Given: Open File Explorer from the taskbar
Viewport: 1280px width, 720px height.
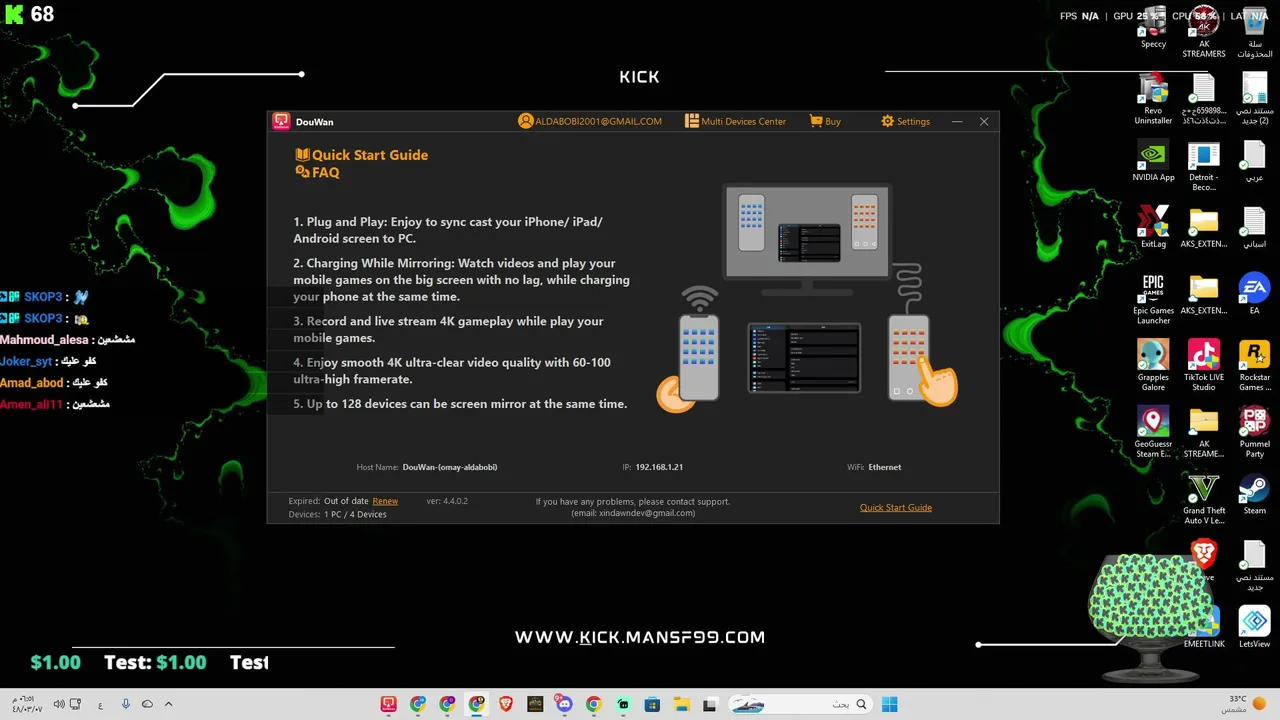Looking at the screenshot, I should tap(681, 704).
